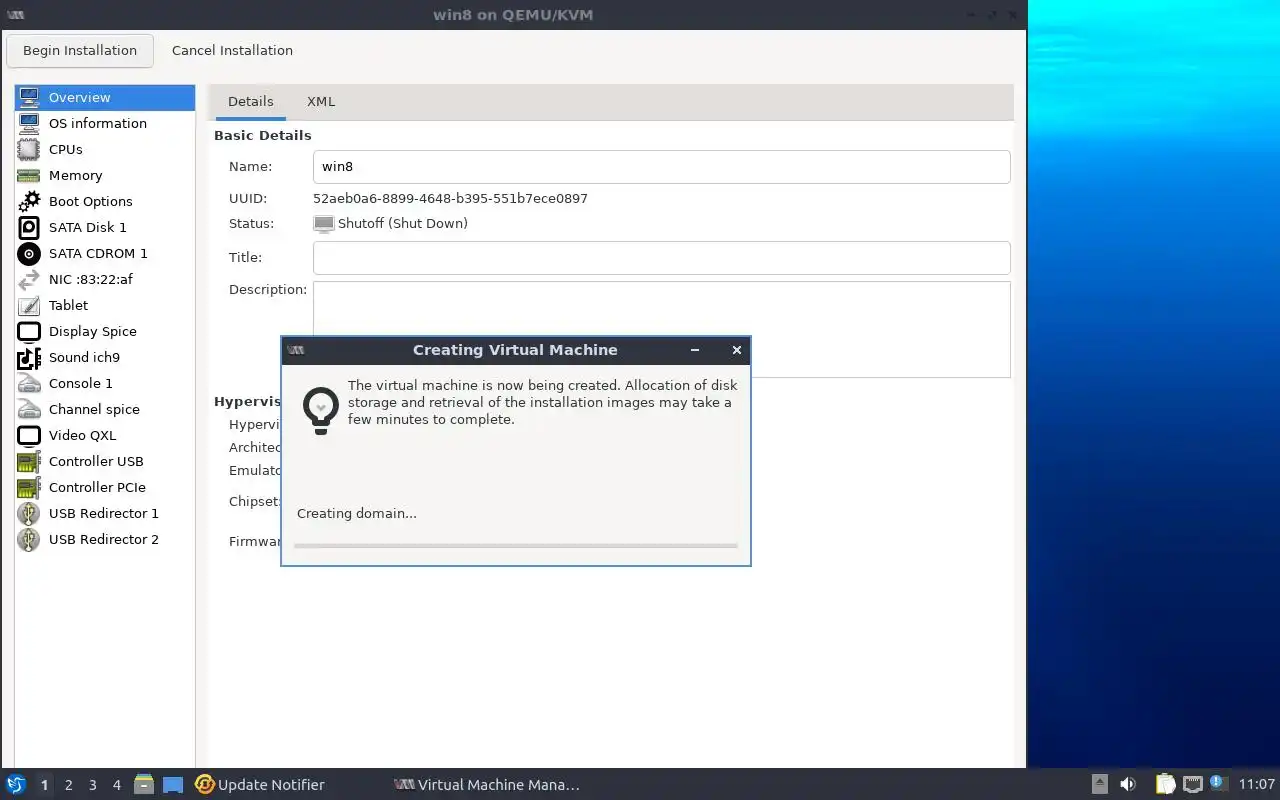Image resolution: width=1280 pixels, height=800 pixels.
Task: Open the application menu bird icon in taskbar
Action: tap(15, 784)
